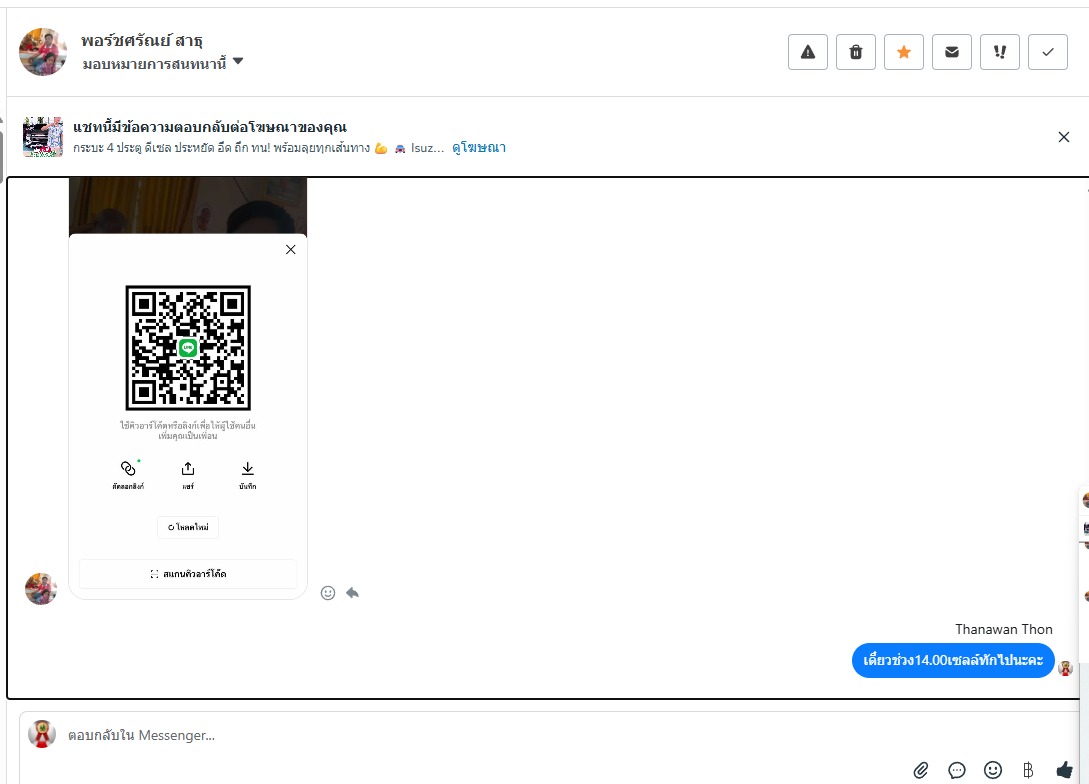The image size is (1089, 784).
Task: Click page avatar beside reply field
Action: [x=42, y=734]
